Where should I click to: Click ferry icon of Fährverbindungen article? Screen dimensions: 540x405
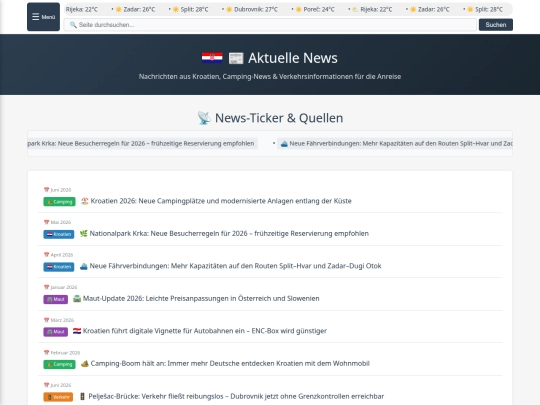click(83, 266)
